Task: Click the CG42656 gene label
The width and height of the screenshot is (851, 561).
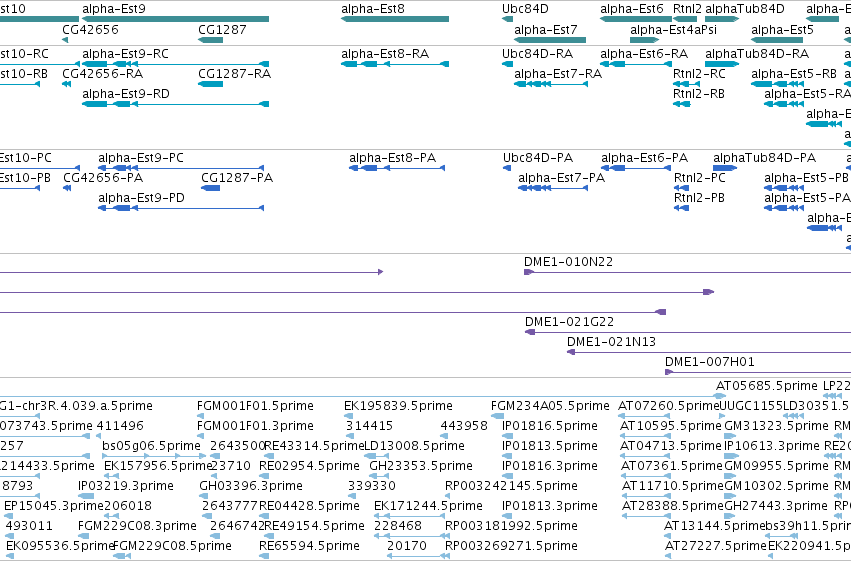Action: point(90,29)
